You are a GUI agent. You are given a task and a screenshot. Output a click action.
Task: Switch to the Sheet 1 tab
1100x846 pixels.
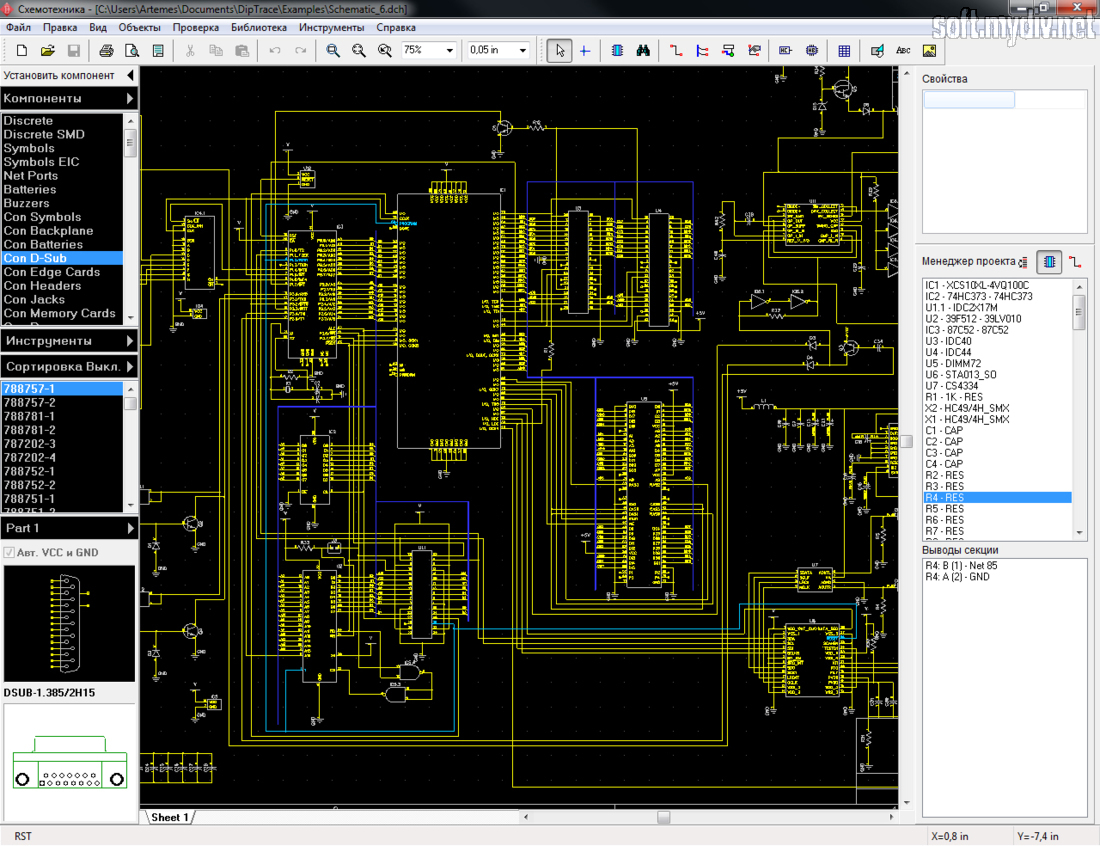pos(169,817)
